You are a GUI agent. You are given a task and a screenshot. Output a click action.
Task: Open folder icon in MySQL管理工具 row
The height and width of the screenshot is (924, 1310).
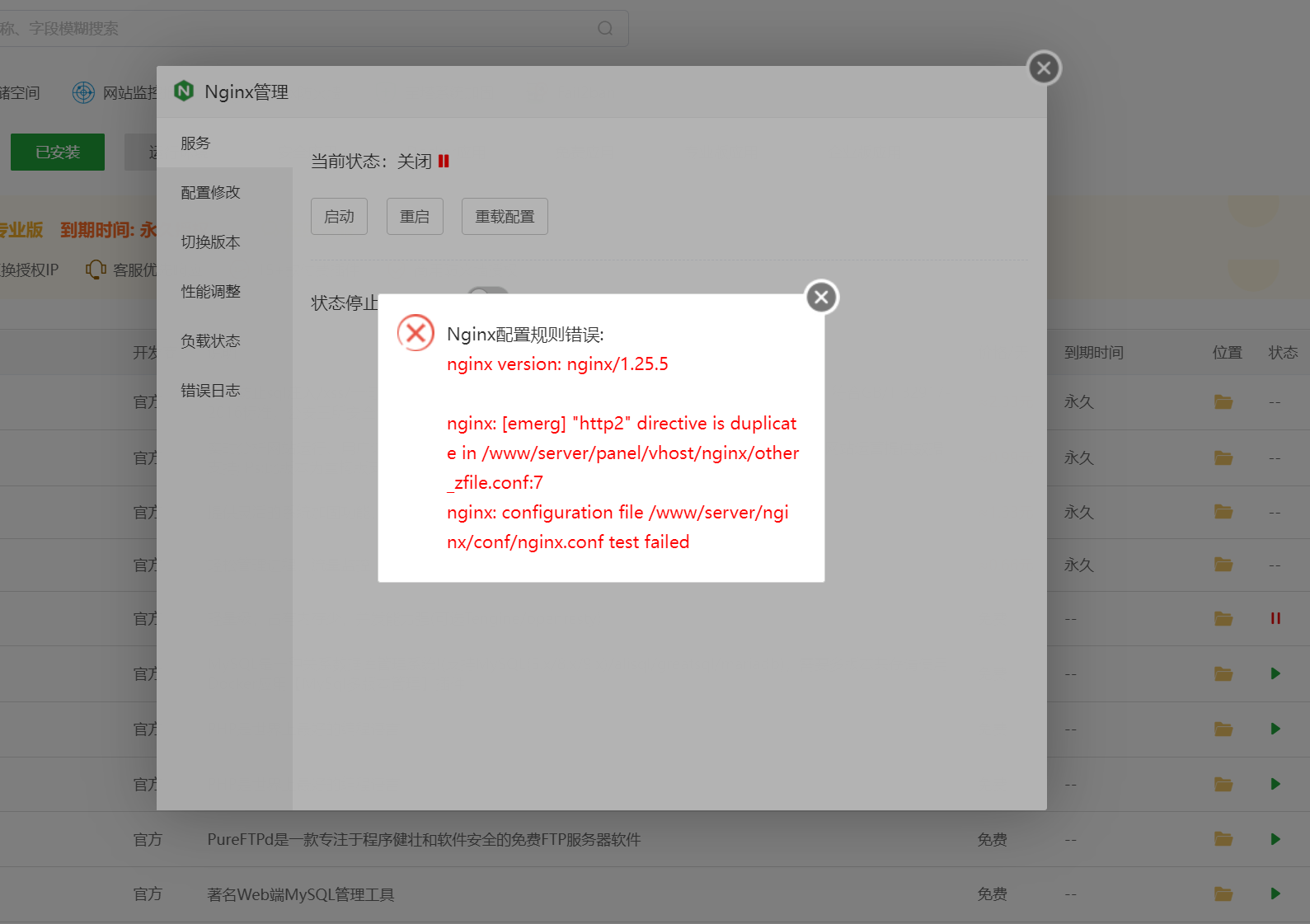[1223, 894]
